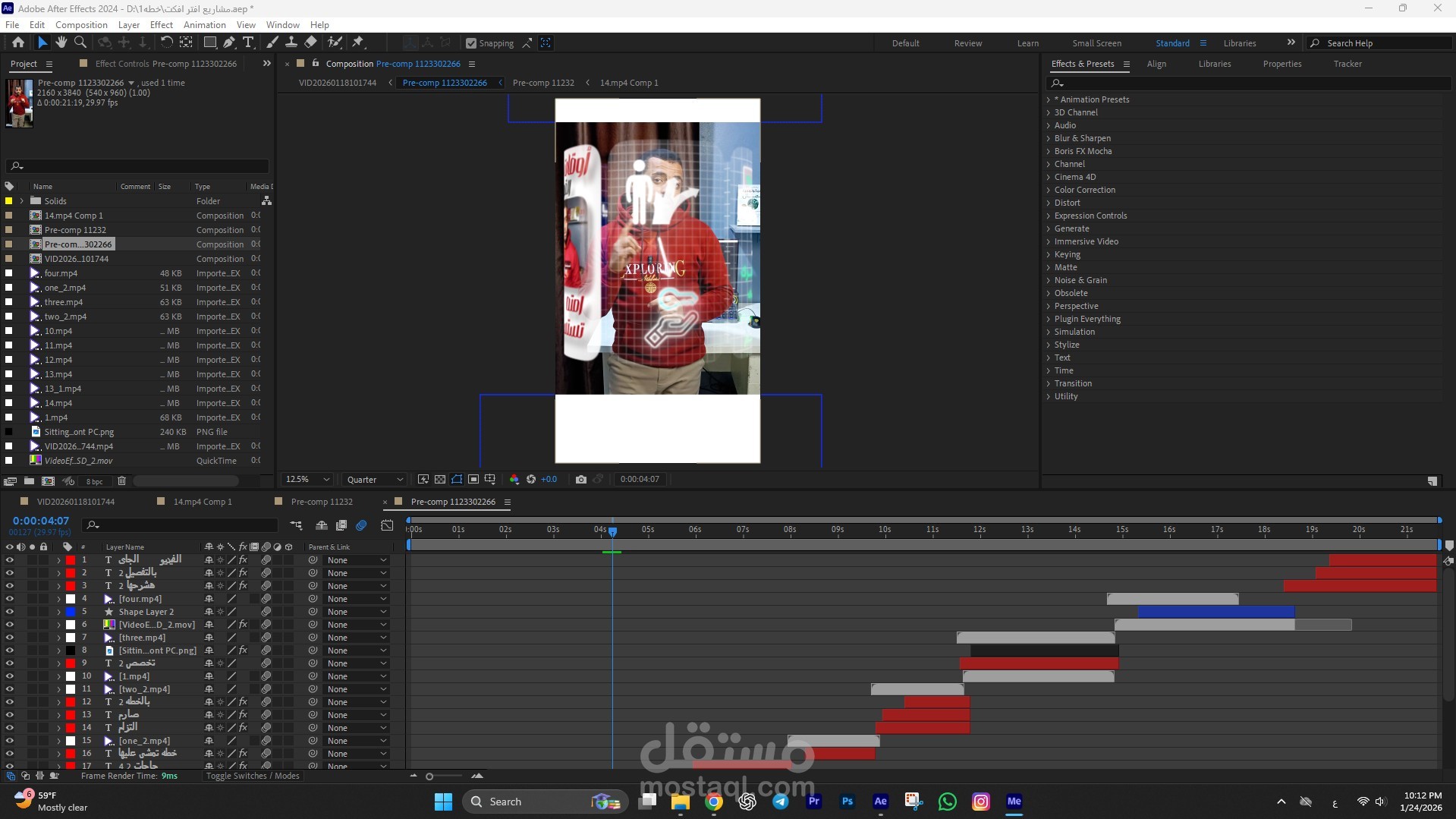Expand Shape Layer 2 properties
The width and height of the screenshot is (1456, 819).
58,612
